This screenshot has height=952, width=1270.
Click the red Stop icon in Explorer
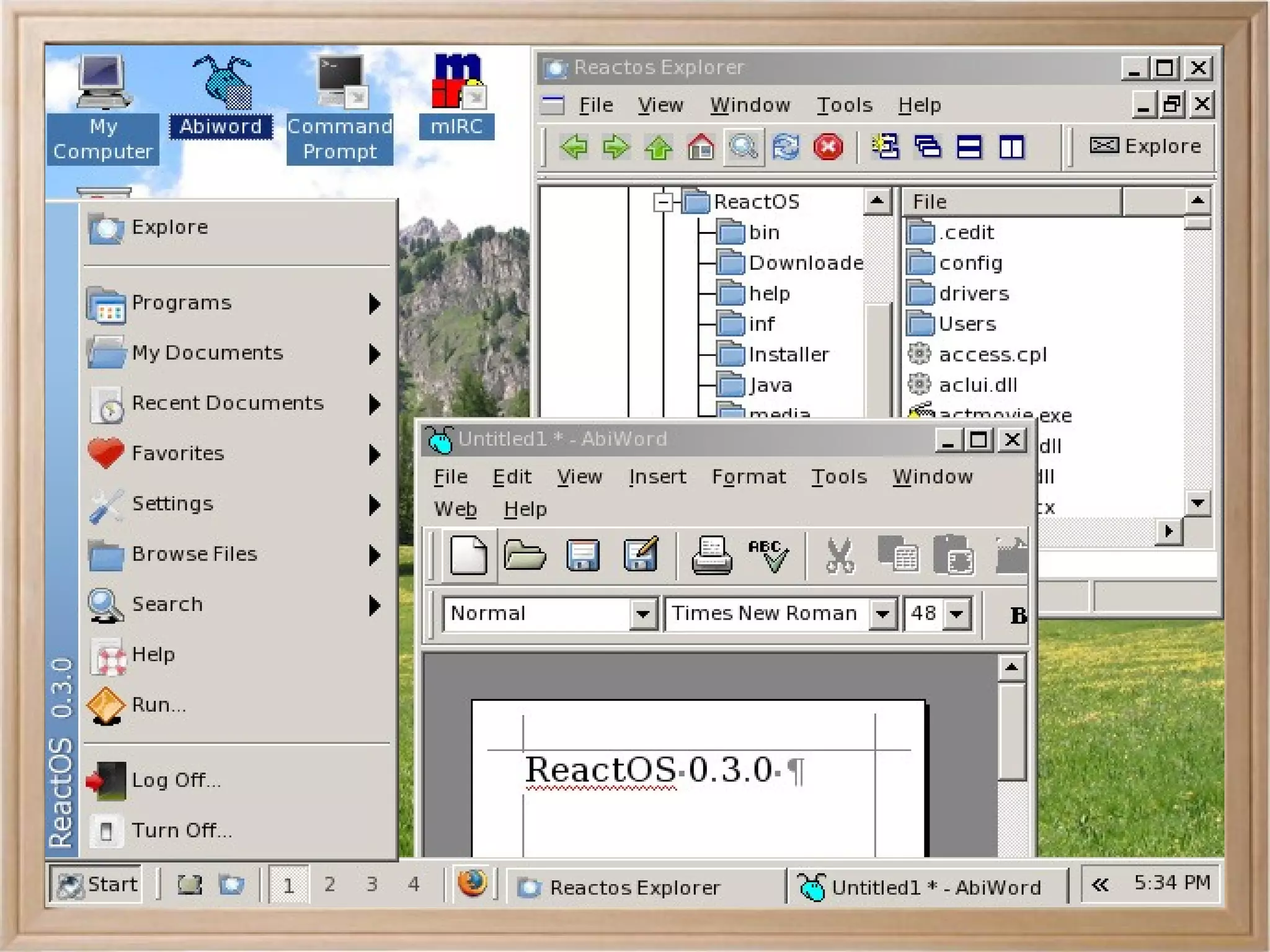coord(828,147)
